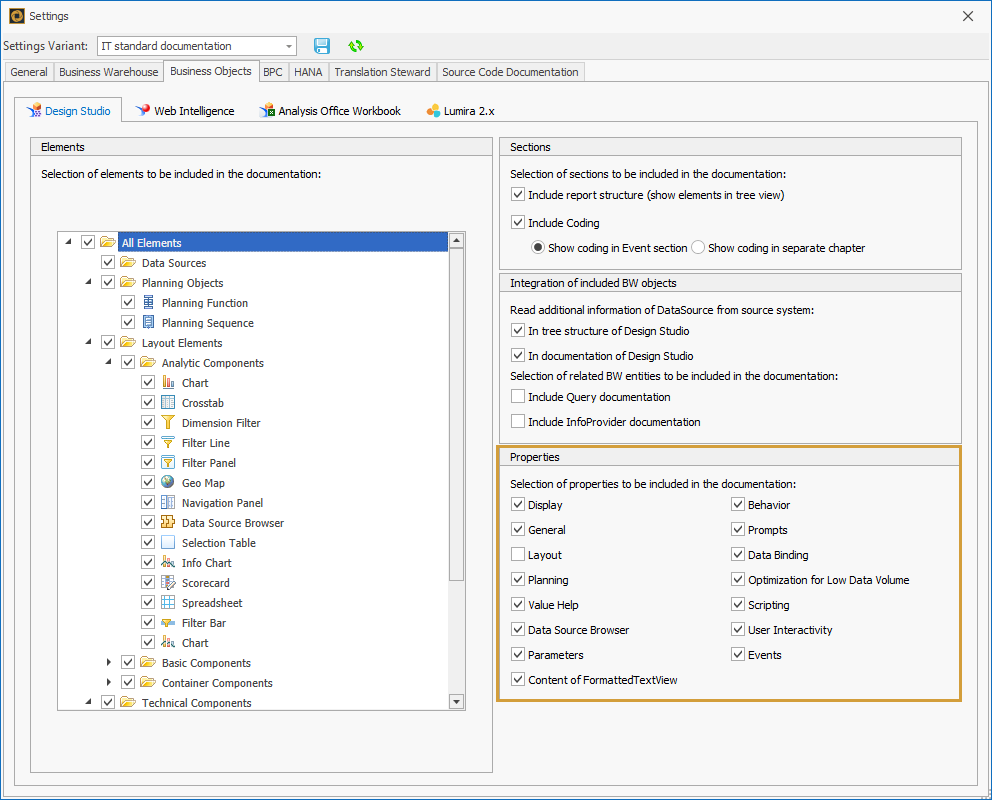
Task: Click the save settings variant disk icon
Action: (x=321, y=45)
